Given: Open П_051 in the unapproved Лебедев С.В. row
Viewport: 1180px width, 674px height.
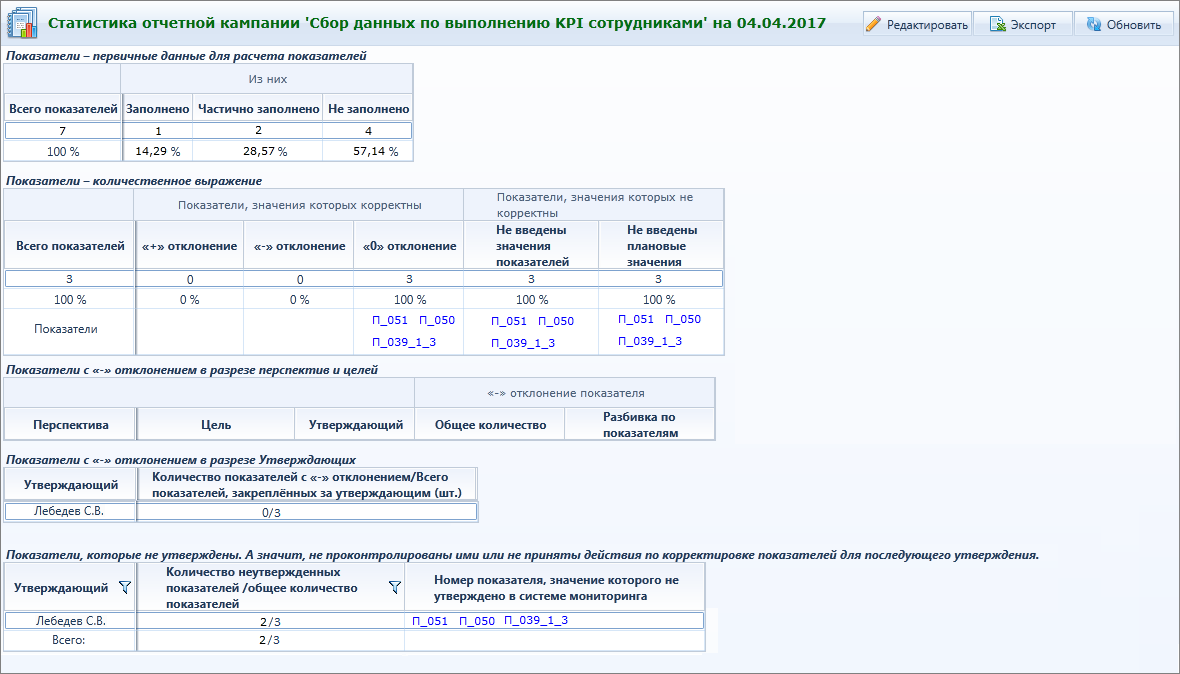Looking at the screenshot, I should pos(430,621).
